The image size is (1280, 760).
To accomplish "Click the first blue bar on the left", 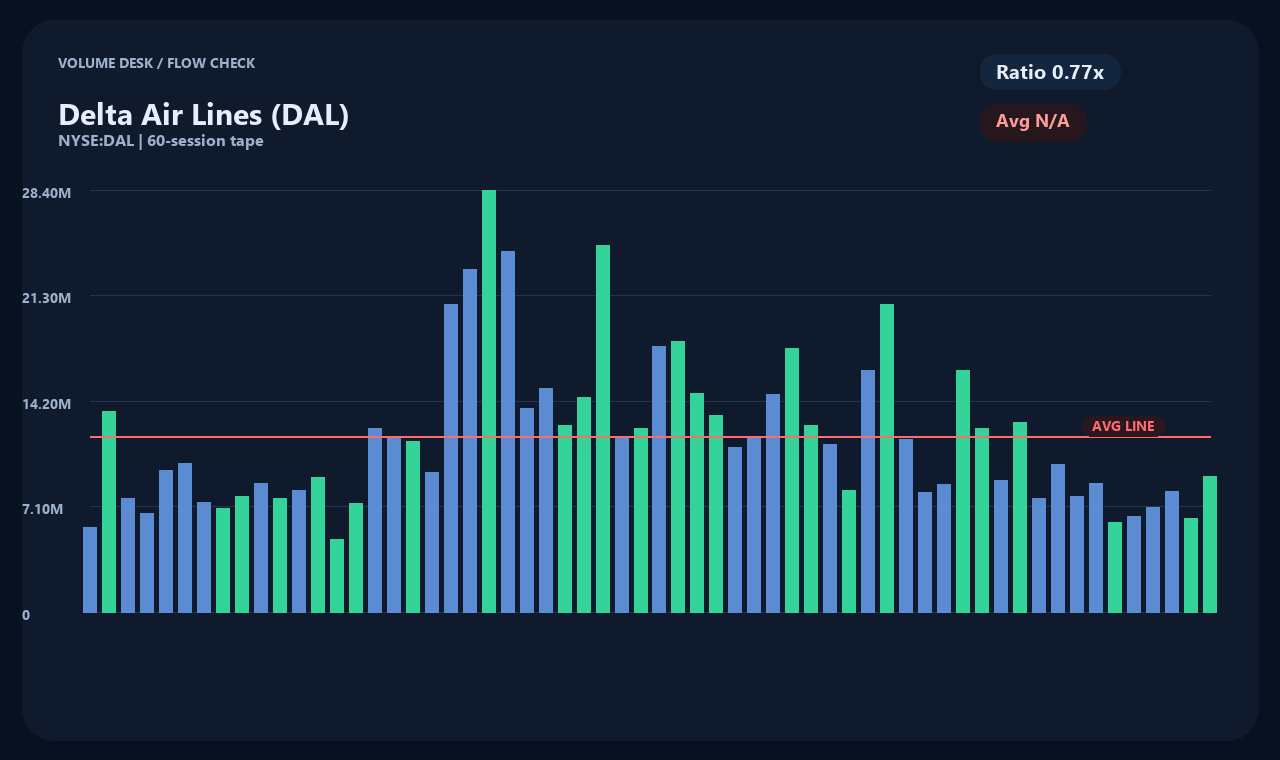I will 90,570.
